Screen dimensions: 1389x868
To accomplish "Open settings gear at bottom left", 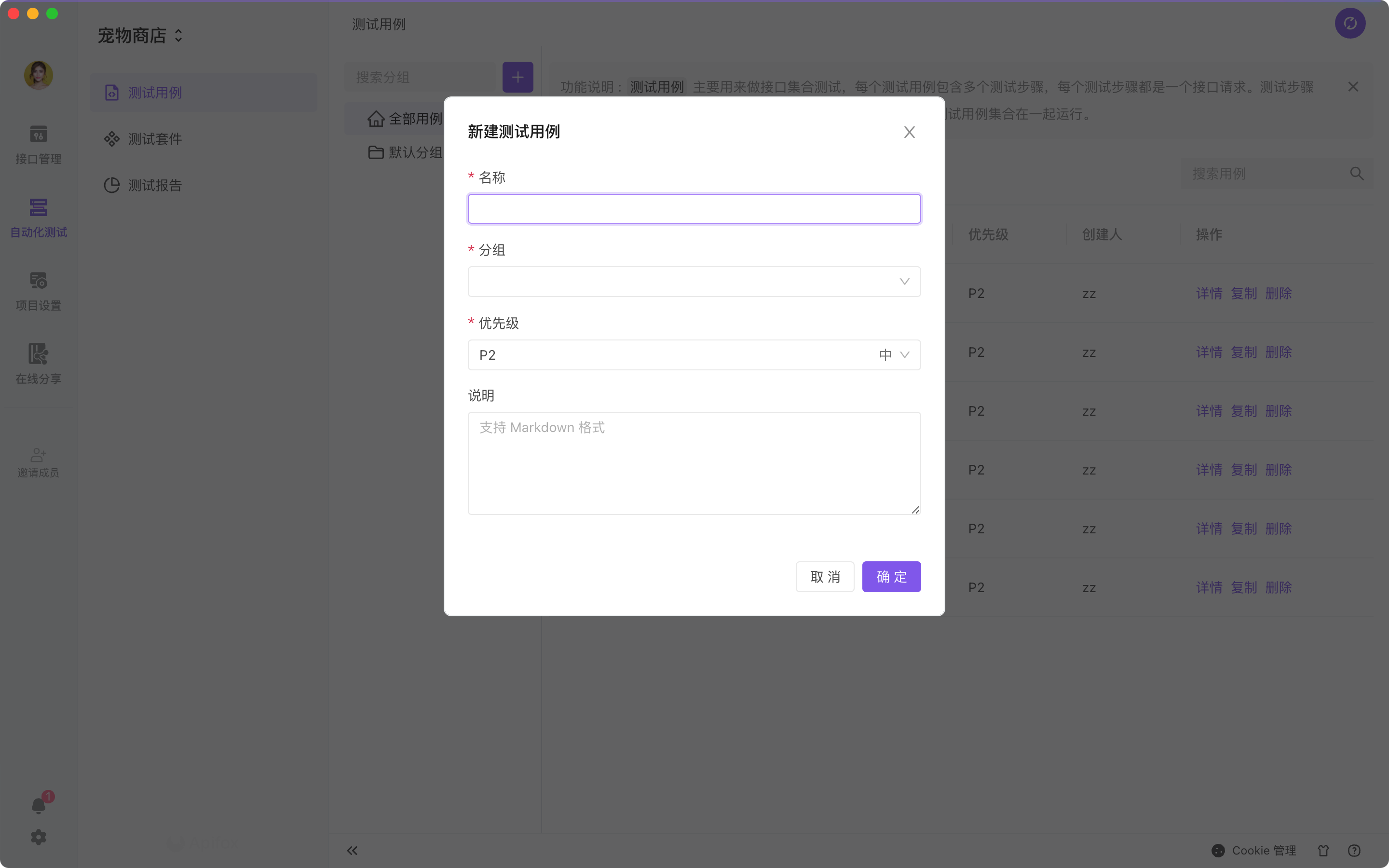I will tap(39, 837).
